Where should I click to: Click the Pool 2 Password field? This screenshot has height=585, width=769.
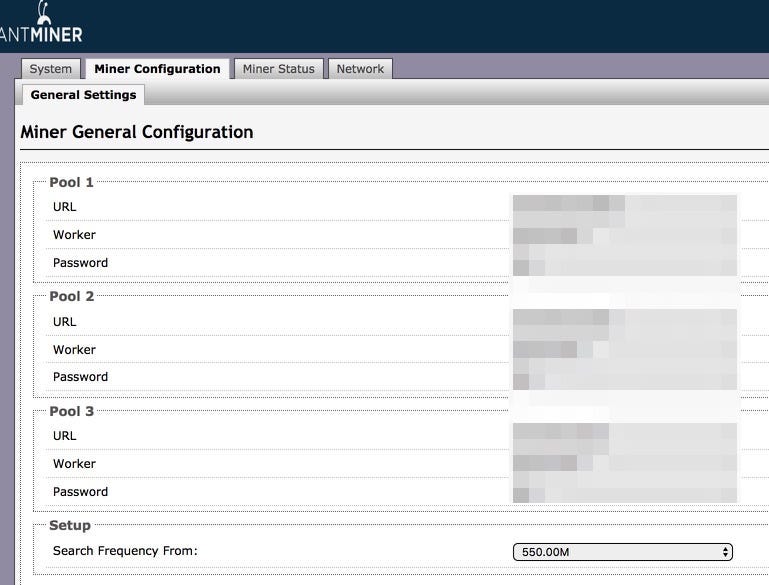(x=624, y=378)
